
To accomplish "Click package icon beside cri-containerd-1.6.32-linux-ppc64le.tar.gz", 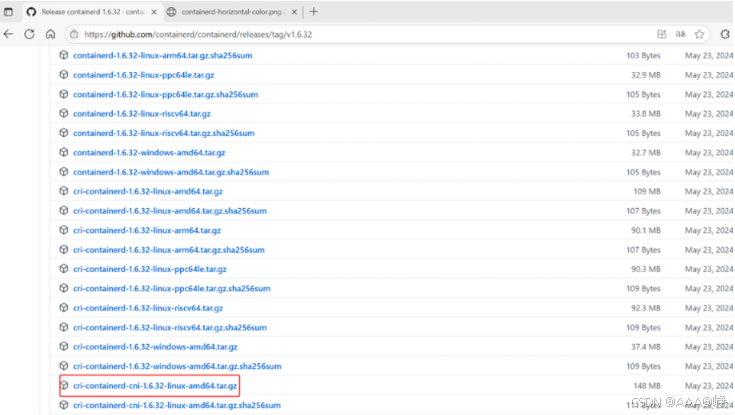I will tap(64, 269).
